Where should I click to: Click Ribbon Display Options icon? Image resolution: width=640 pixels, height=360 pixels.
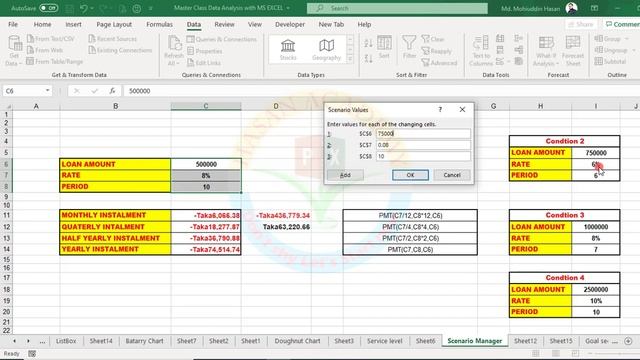(594, 8)
